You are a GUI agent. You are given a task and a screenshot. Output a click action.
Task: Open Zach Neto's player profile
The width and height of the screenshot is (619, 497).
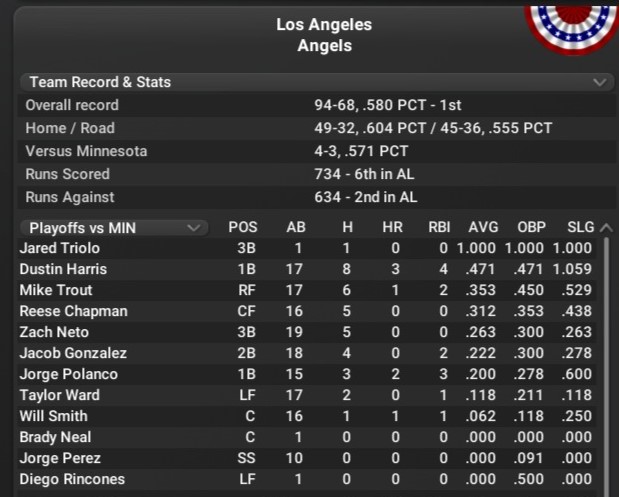coord(54,332)
